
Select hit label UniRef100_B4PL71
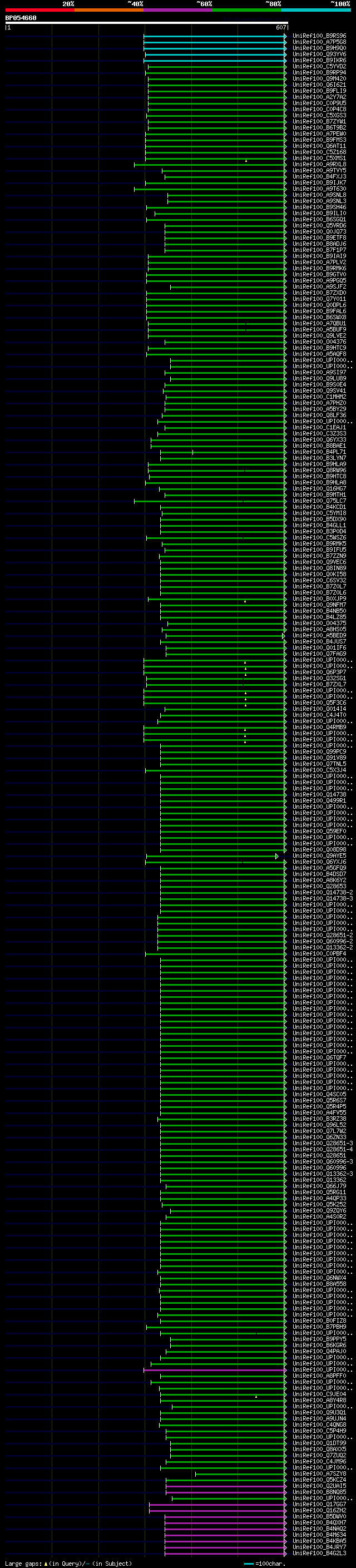(319, 452)
